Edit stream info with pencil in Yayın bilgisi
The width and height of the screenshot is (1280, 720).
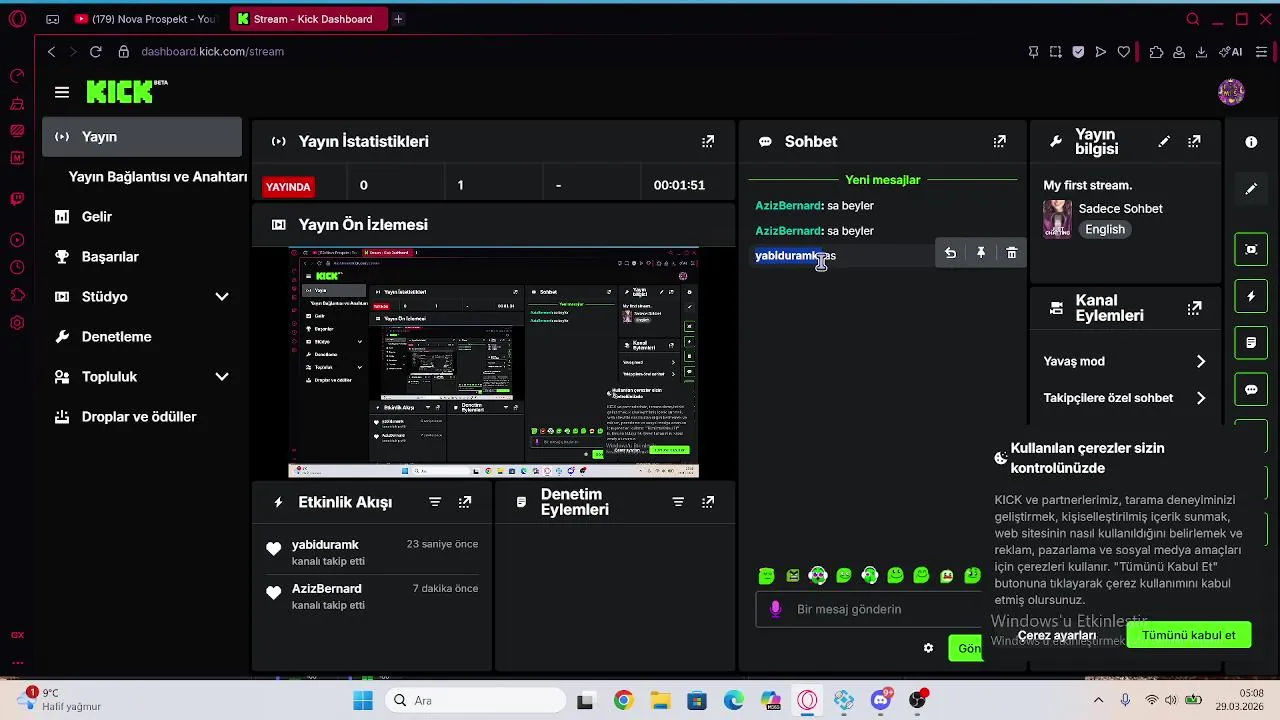point(1164,142)
